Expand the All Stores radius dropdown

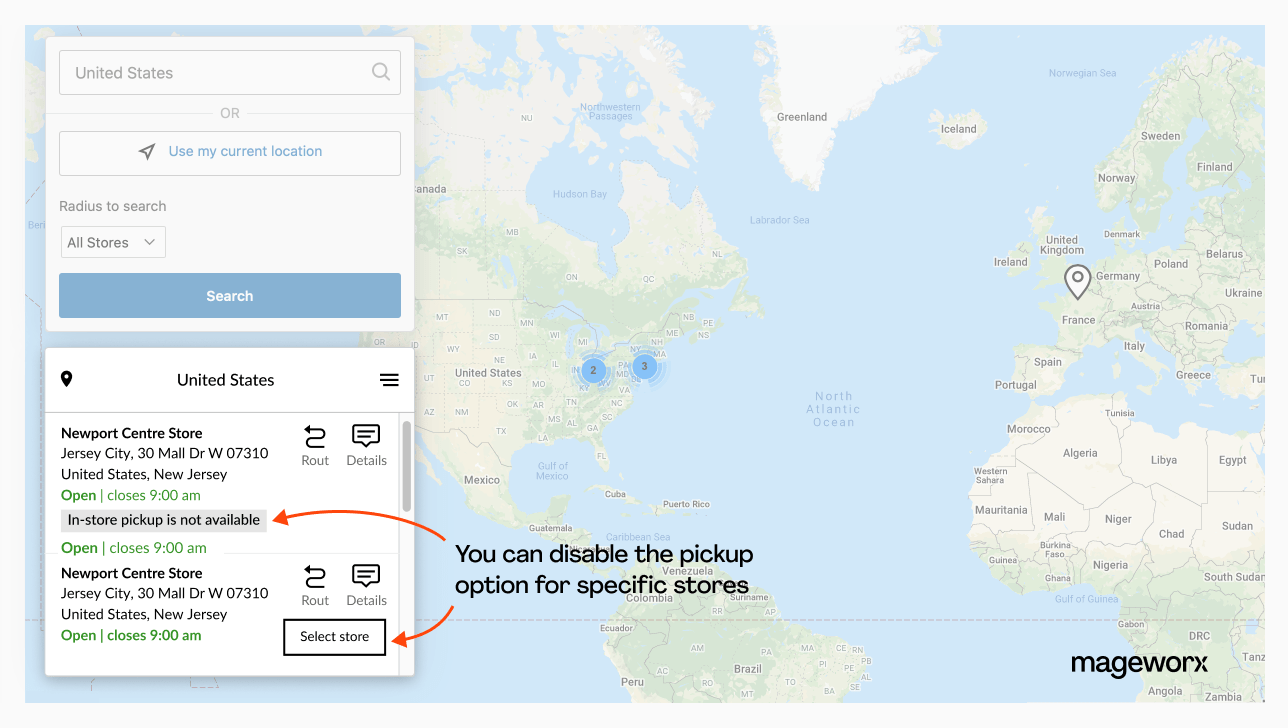click(112, 242)
